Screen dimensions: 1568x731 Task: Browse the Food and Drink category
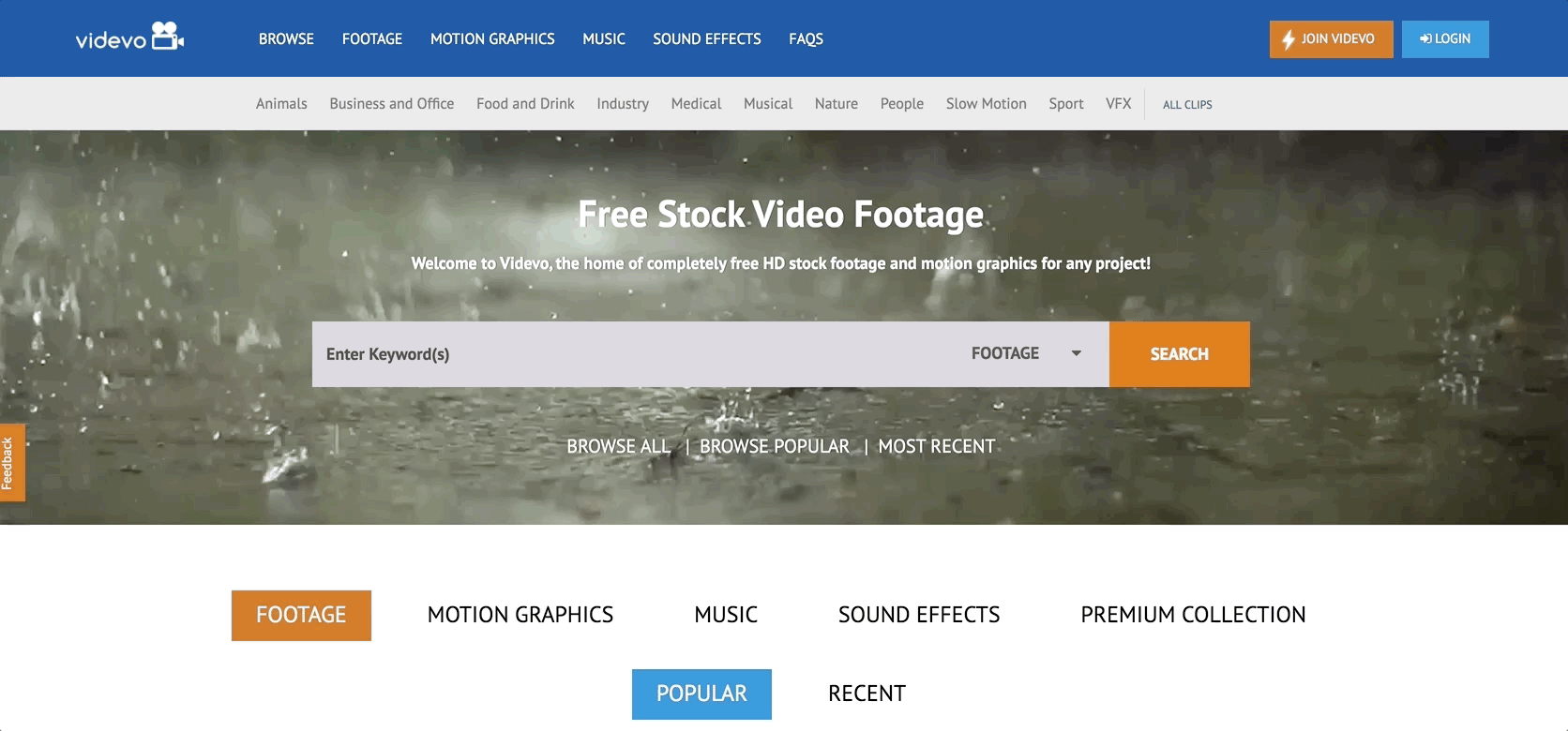[x=525, y=103]
